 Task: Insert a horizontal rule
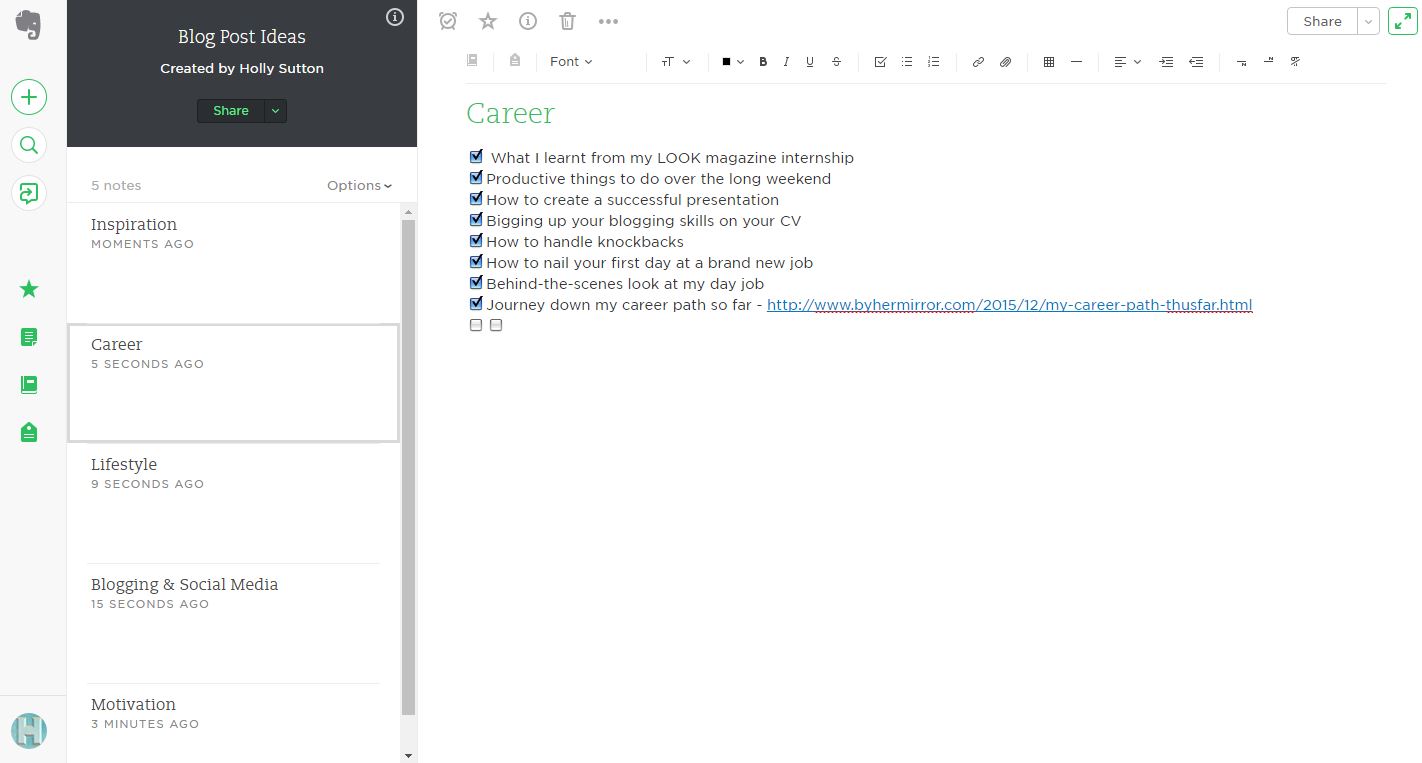1076,62
